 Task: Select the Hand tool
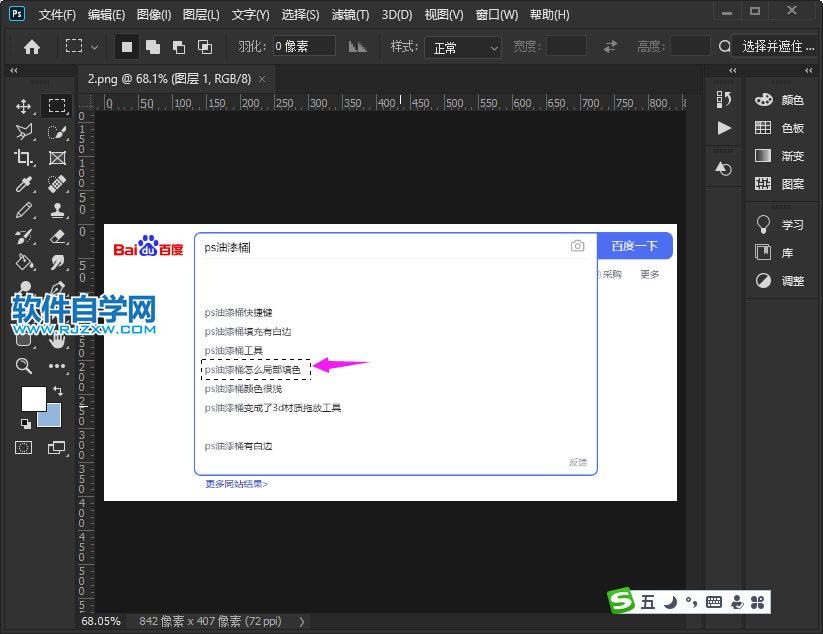tap(57, 340)
